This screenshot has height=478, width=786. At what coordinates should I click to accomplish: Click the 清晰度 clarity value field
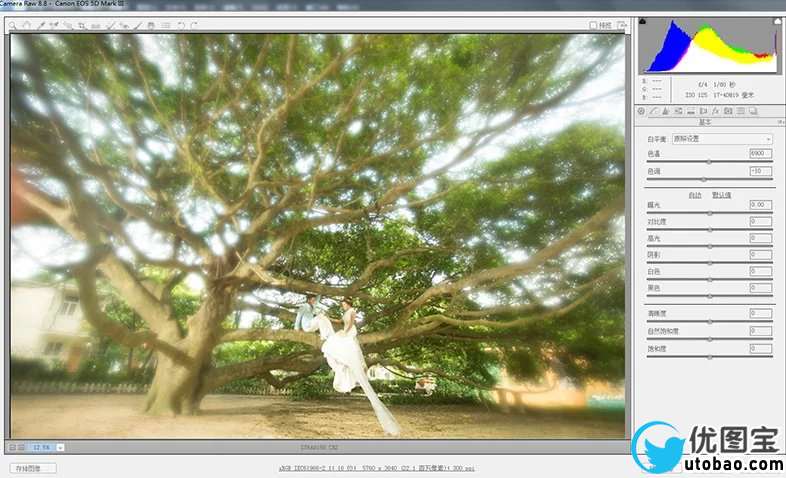760,314
